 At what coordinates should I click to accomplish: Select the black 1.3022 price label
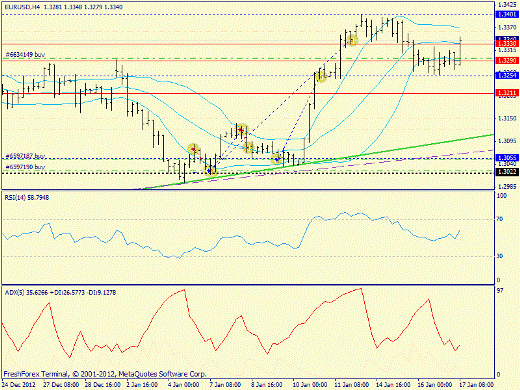point(507,172)
